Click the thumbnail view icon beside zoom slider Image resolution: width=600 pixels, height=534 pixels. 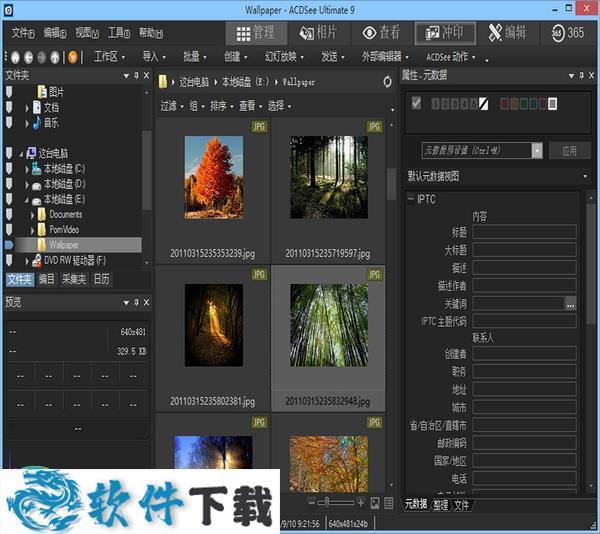[x=375, y=503]
